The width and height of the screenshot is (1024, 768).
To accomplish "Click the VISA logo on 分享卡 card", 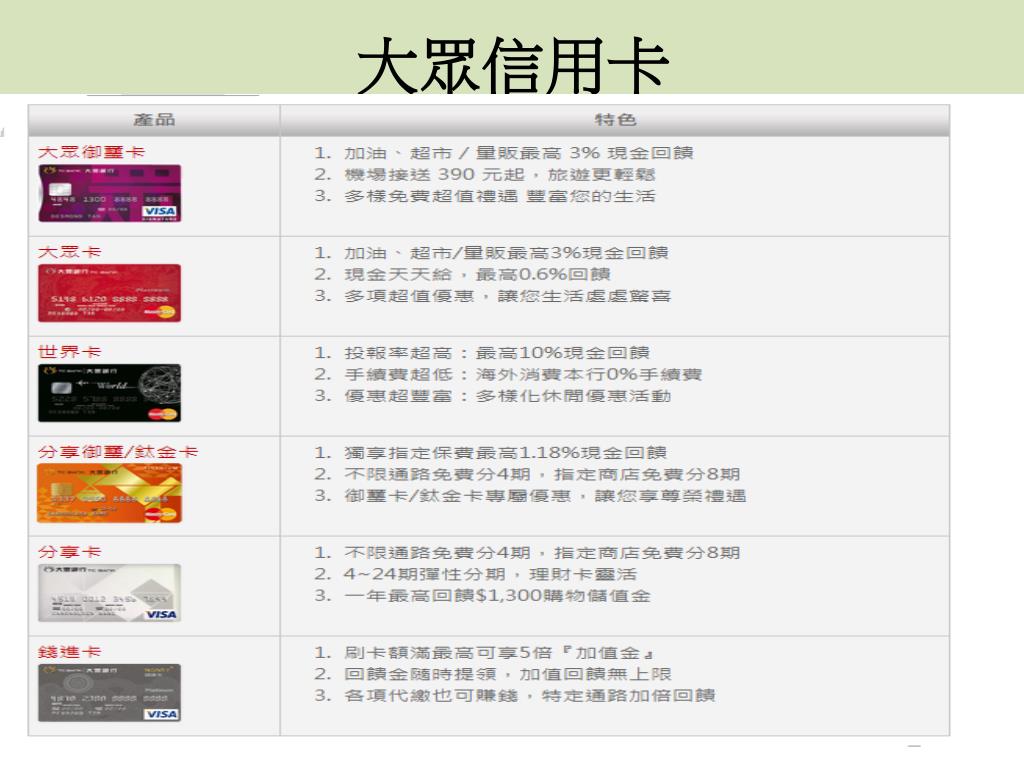I will point(161,614).
